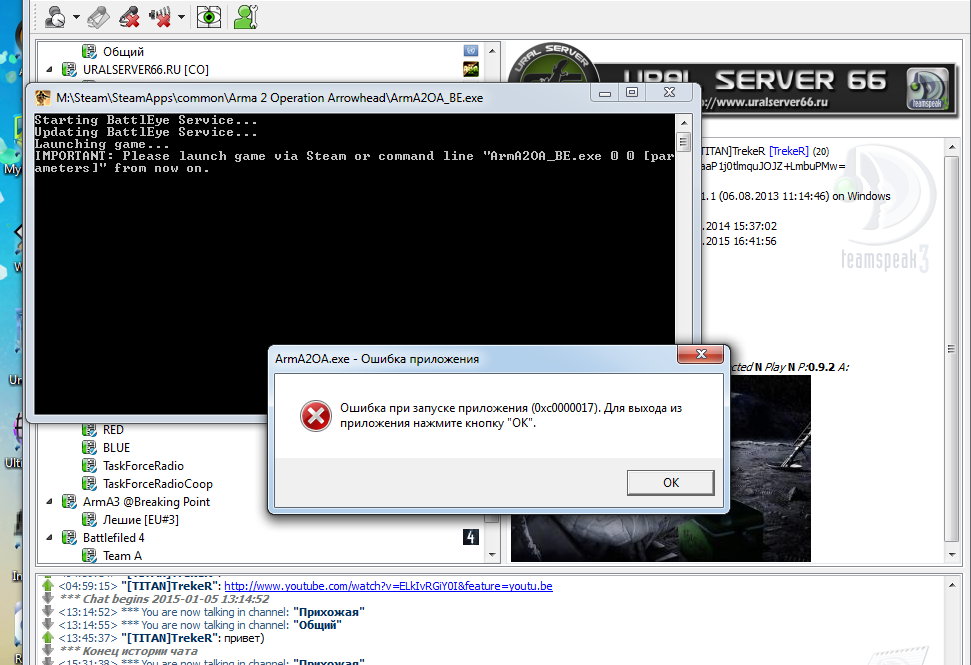
Task: Click the console scrollbar up arrow
Action: 684,122
